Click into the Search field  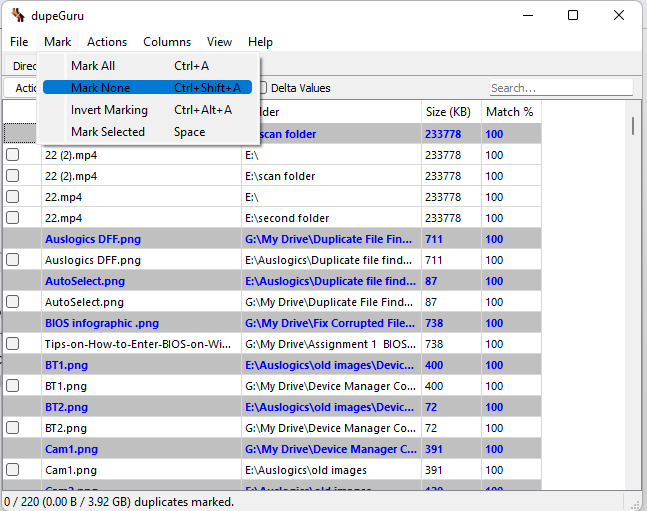(x=560, y=88)
